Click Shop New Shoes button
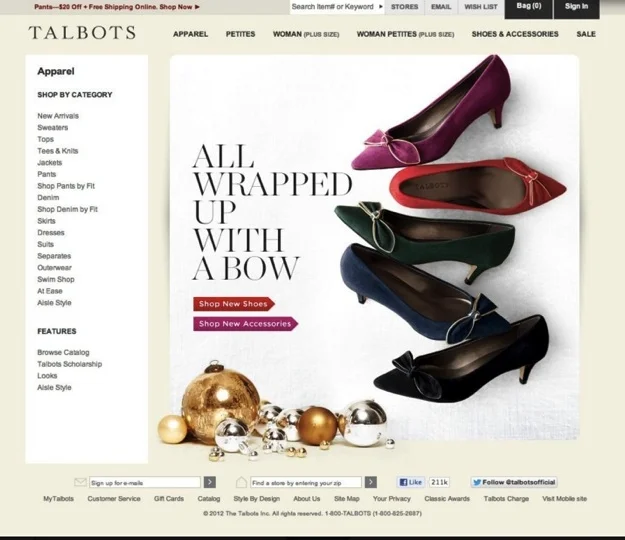The width and height of the screenshot is (625, 540). 234,304
